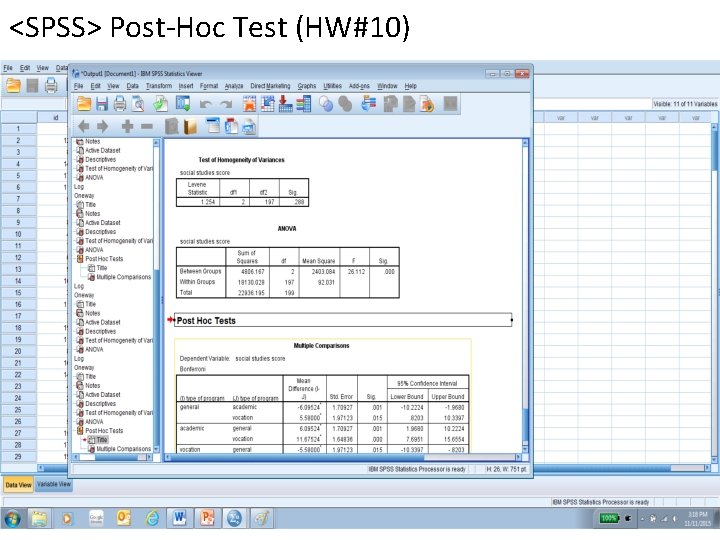Click the 95% Confidence Interval header

[x=427, y=383]
